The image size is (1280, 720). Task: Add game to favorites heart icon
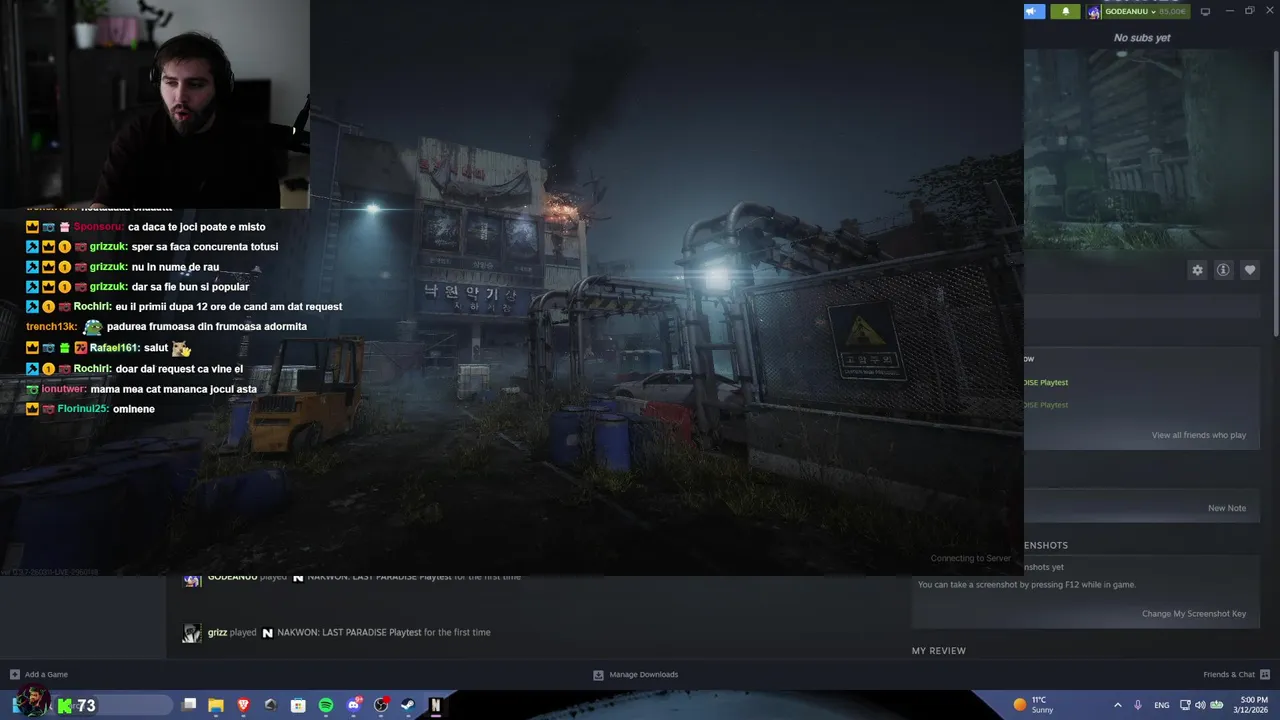[x=1249, y=270]
